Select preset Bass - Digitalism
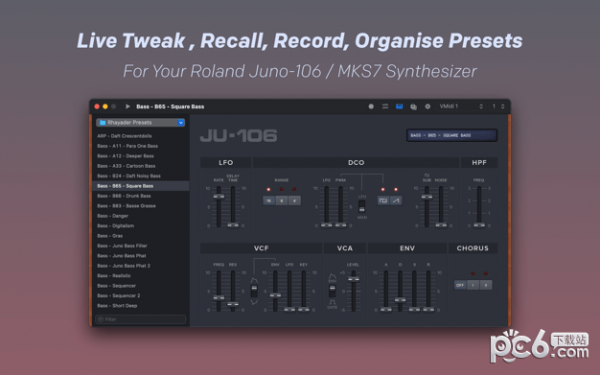The image size is (600, 375). (140, 226)
